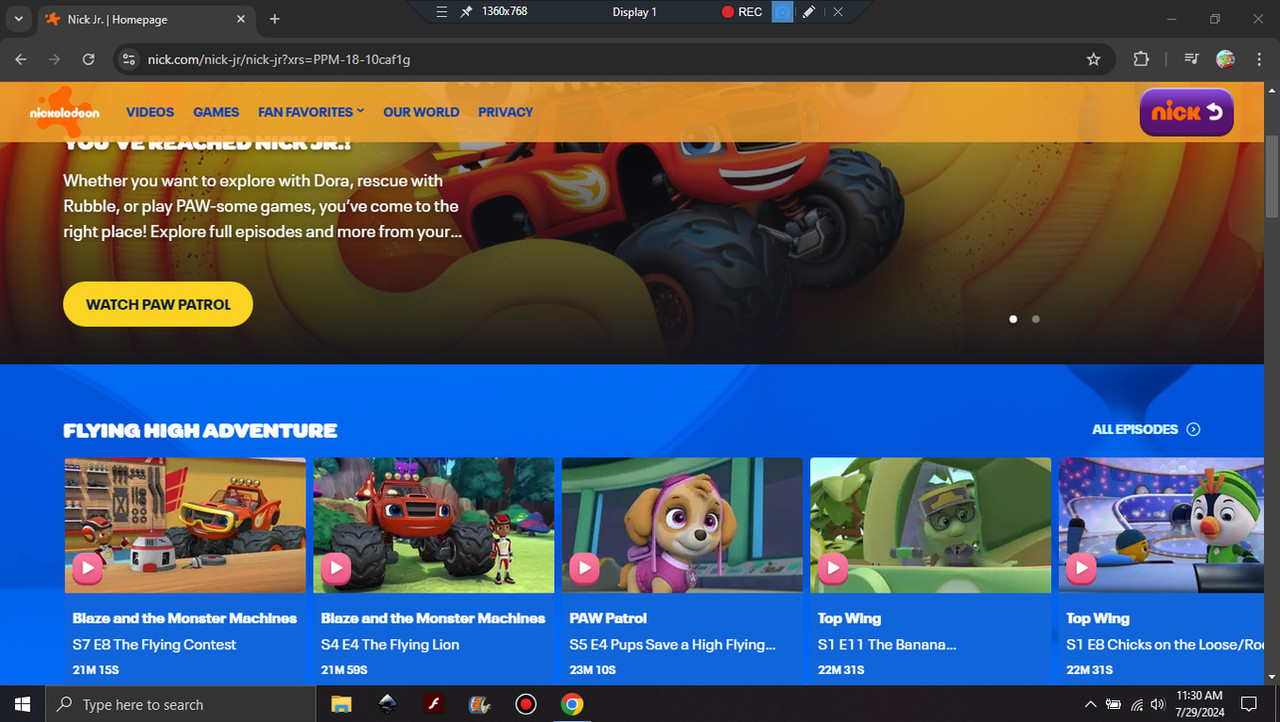Click the browser back arrow

pyautogui.click(x=21, y=59)
